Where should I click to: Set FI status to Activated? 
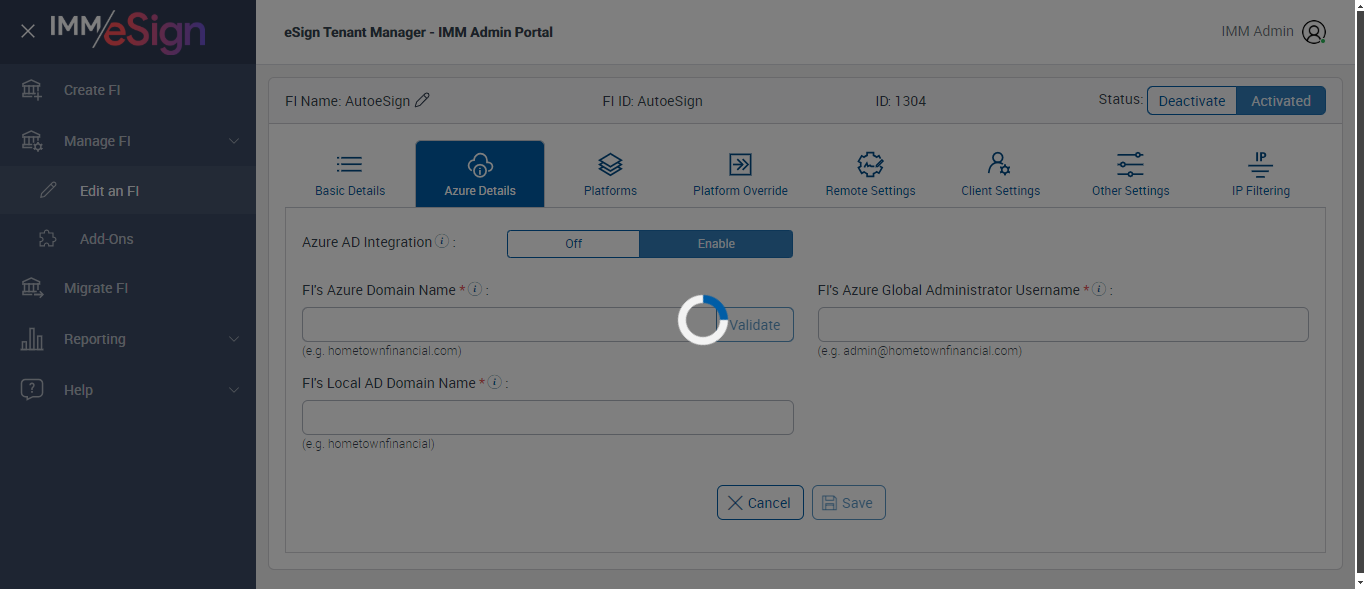click(1281, 101)
